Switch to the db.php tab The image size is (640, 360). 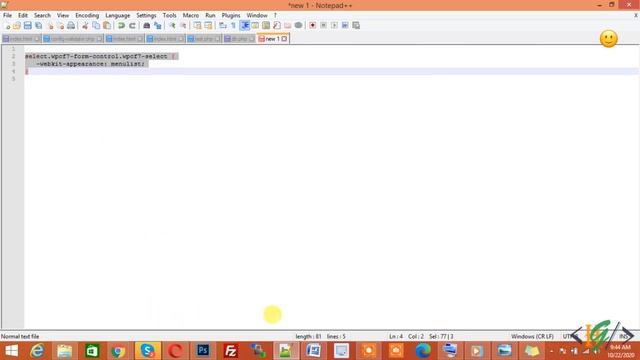click(x=240, y=39)
